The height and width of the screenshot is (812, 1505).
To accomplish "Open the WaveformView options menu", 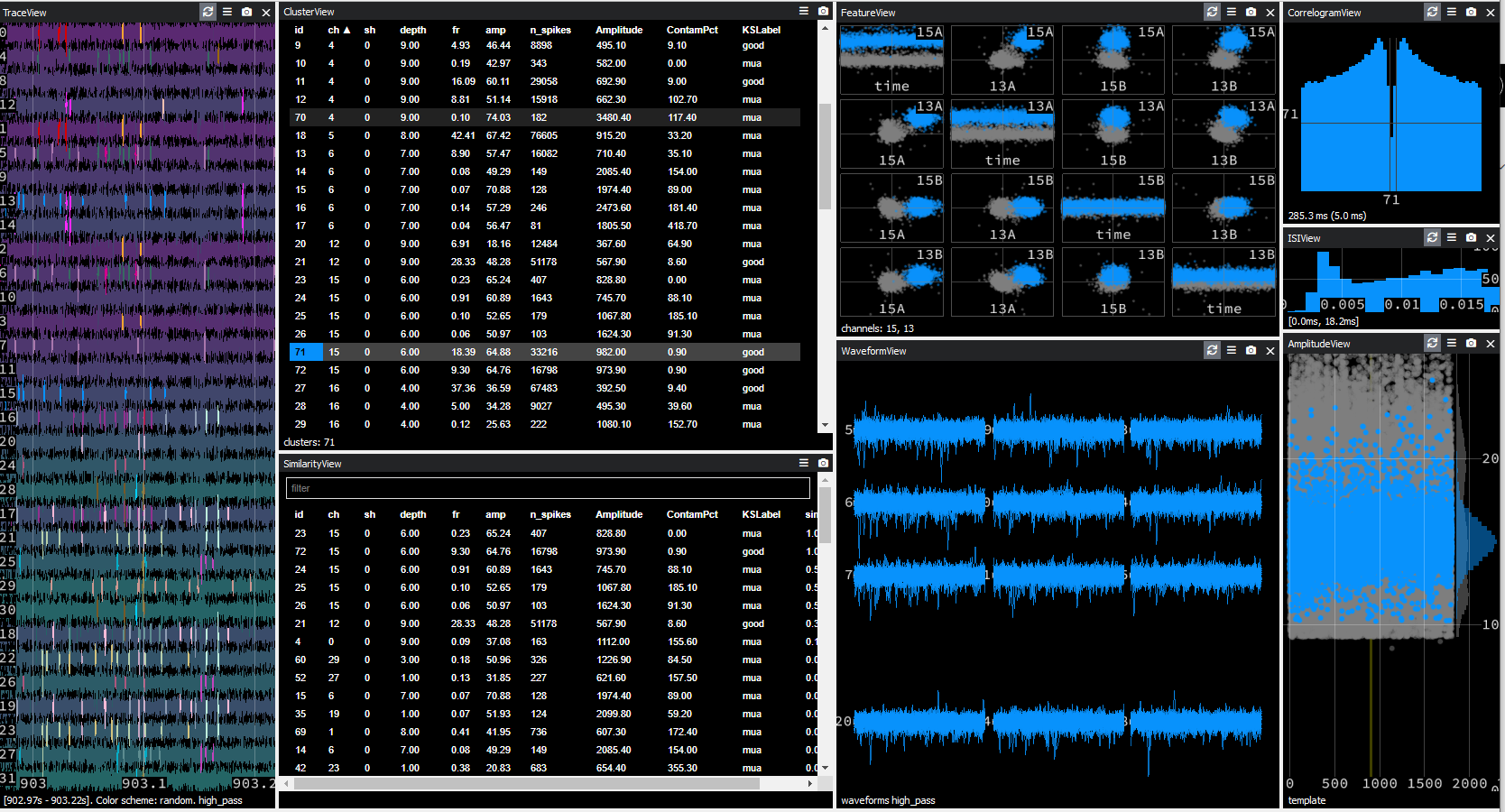I will [1231, 350].
